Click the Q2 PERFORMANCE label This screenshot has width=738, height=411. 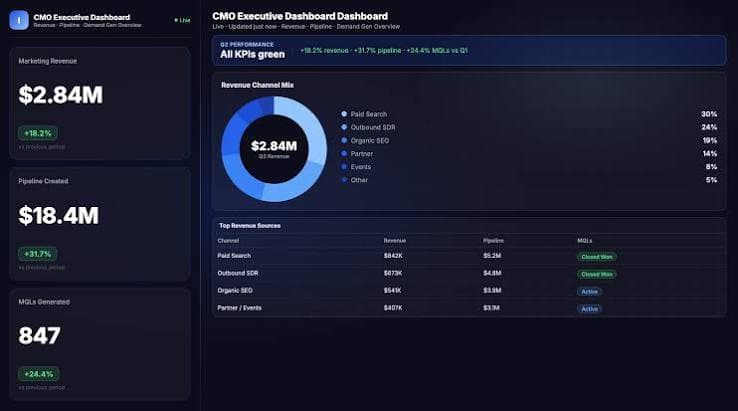click(247, 44)
